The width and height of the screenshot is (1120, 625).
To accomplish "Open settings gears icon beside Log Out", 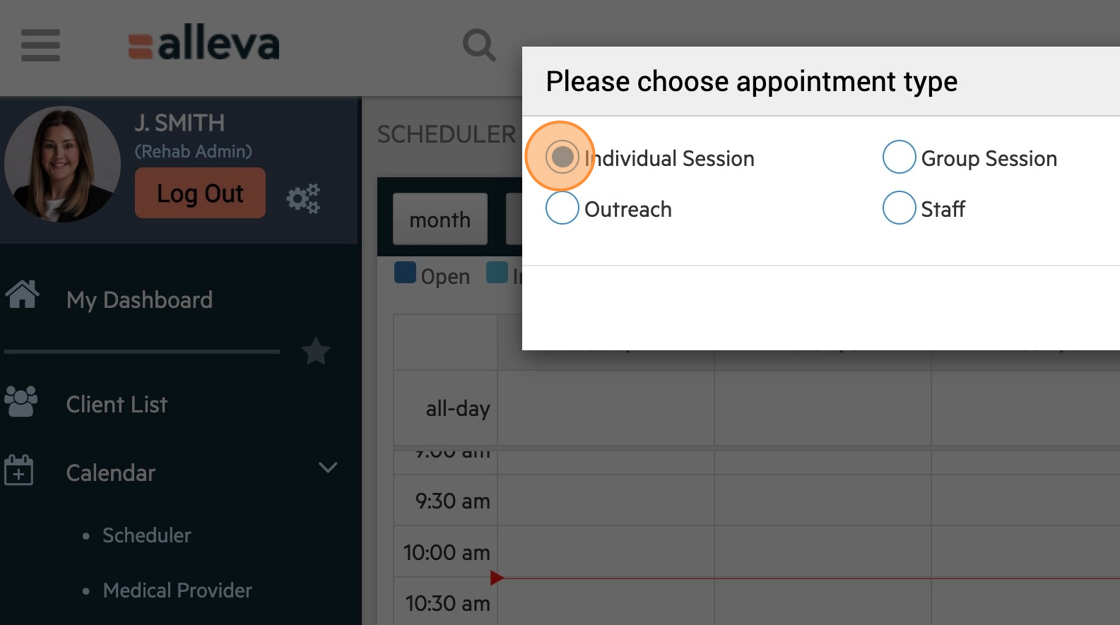I will pyautogui.click(x=303, y=198).
